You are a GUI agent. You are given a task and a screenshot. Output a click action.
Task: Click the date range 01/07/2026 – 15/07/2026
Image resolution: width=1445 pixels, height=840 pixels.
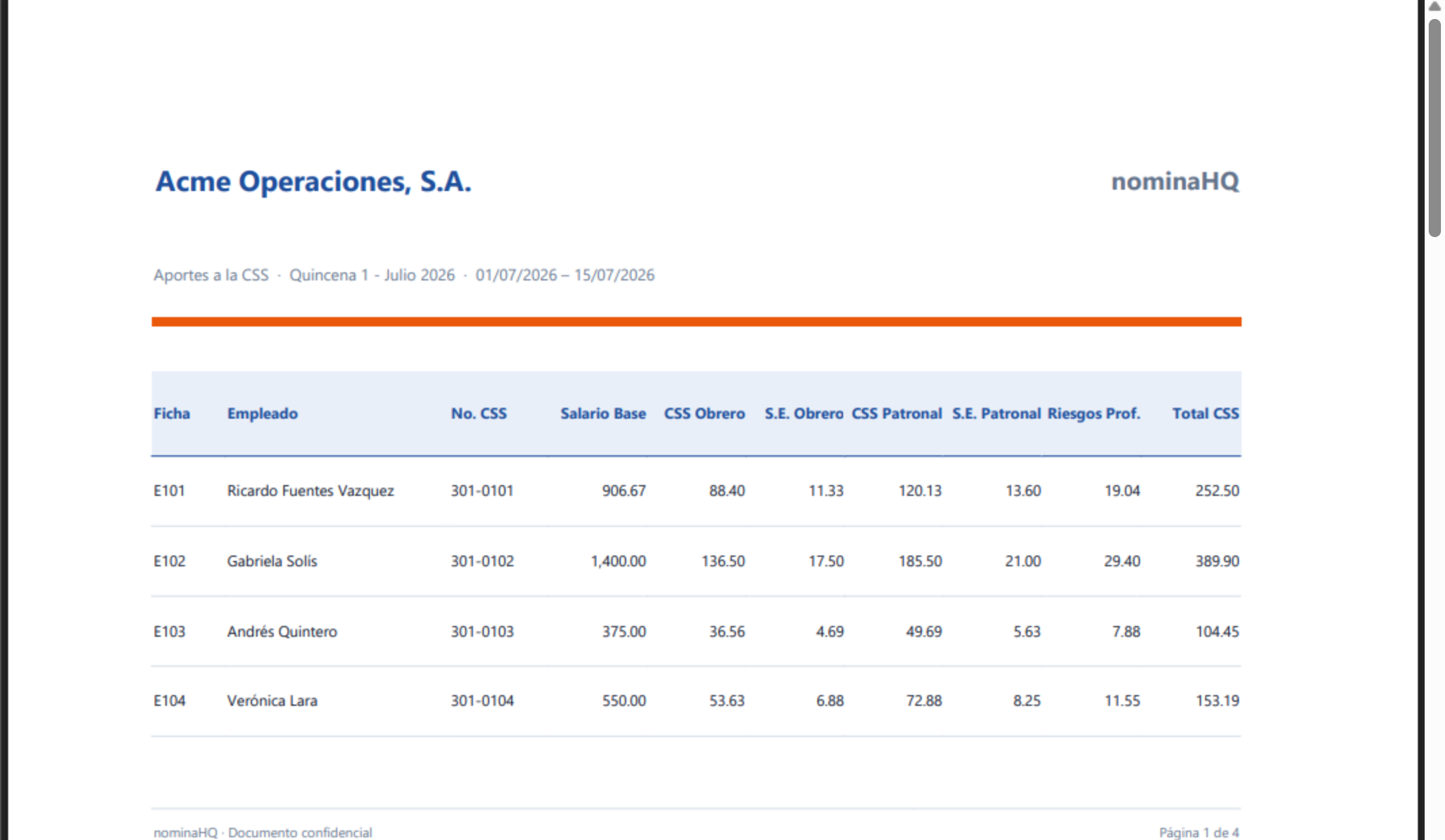tap(565, 275)
